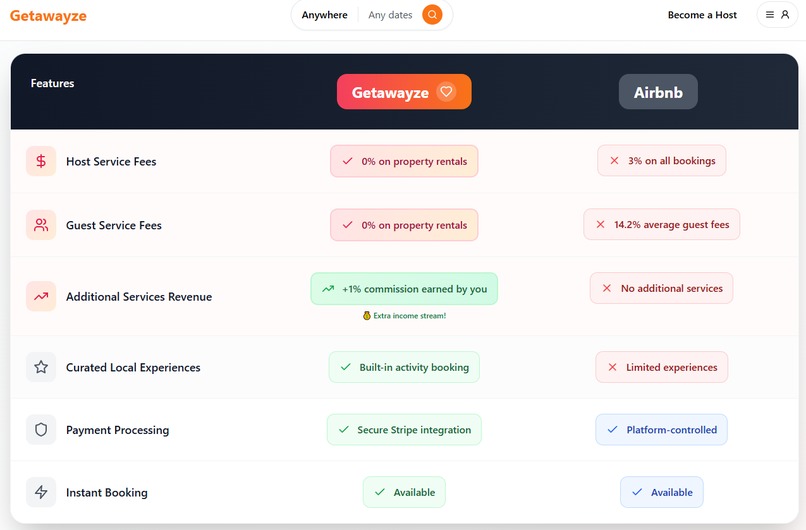Viewport: 806px width, 530px height.
Task: Click the 'Built-in activity booking' badge
Action: 404,367
